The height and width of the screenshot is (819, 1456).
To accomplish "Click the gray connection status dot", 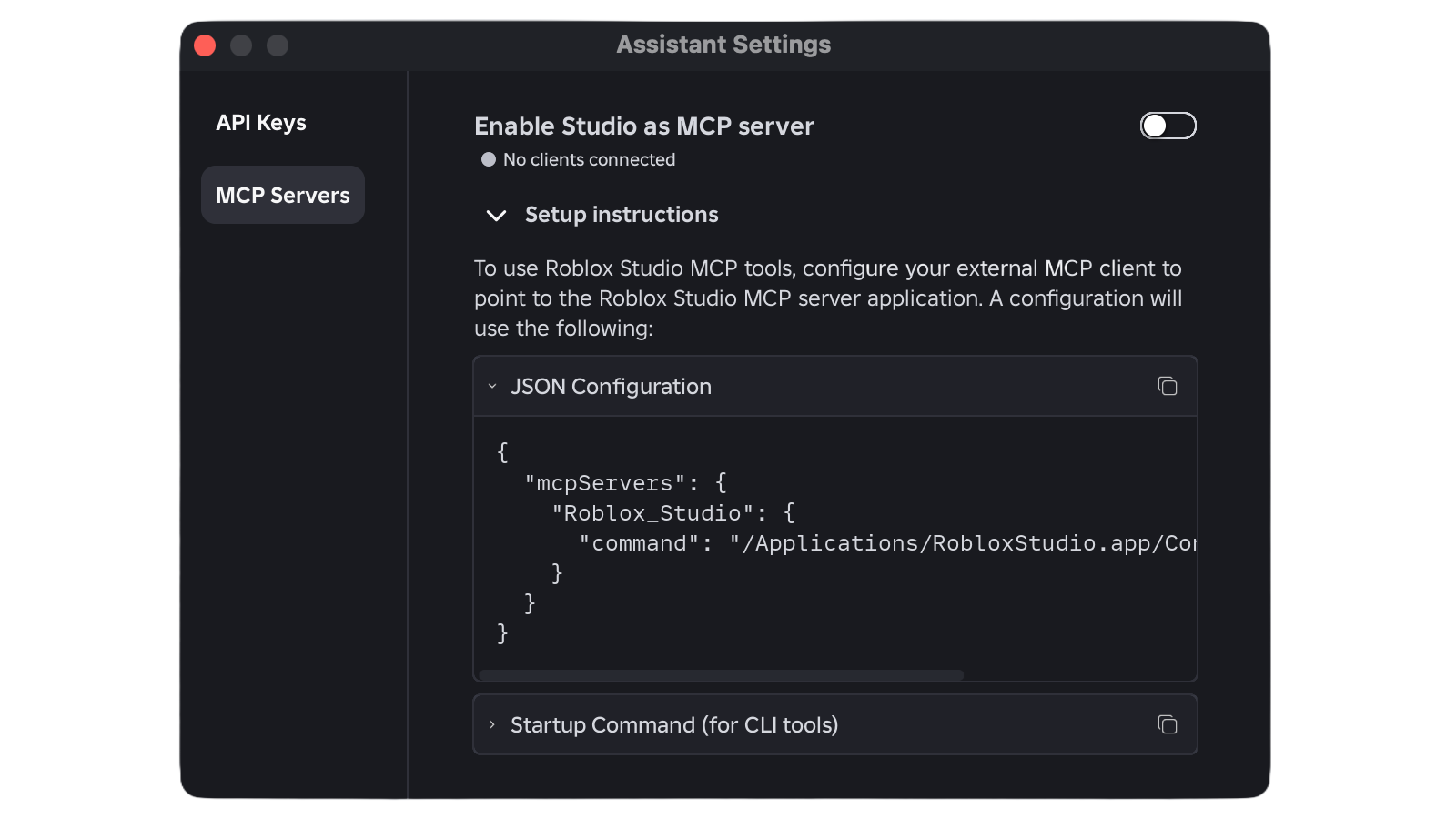I will click(x=489, y=159).
